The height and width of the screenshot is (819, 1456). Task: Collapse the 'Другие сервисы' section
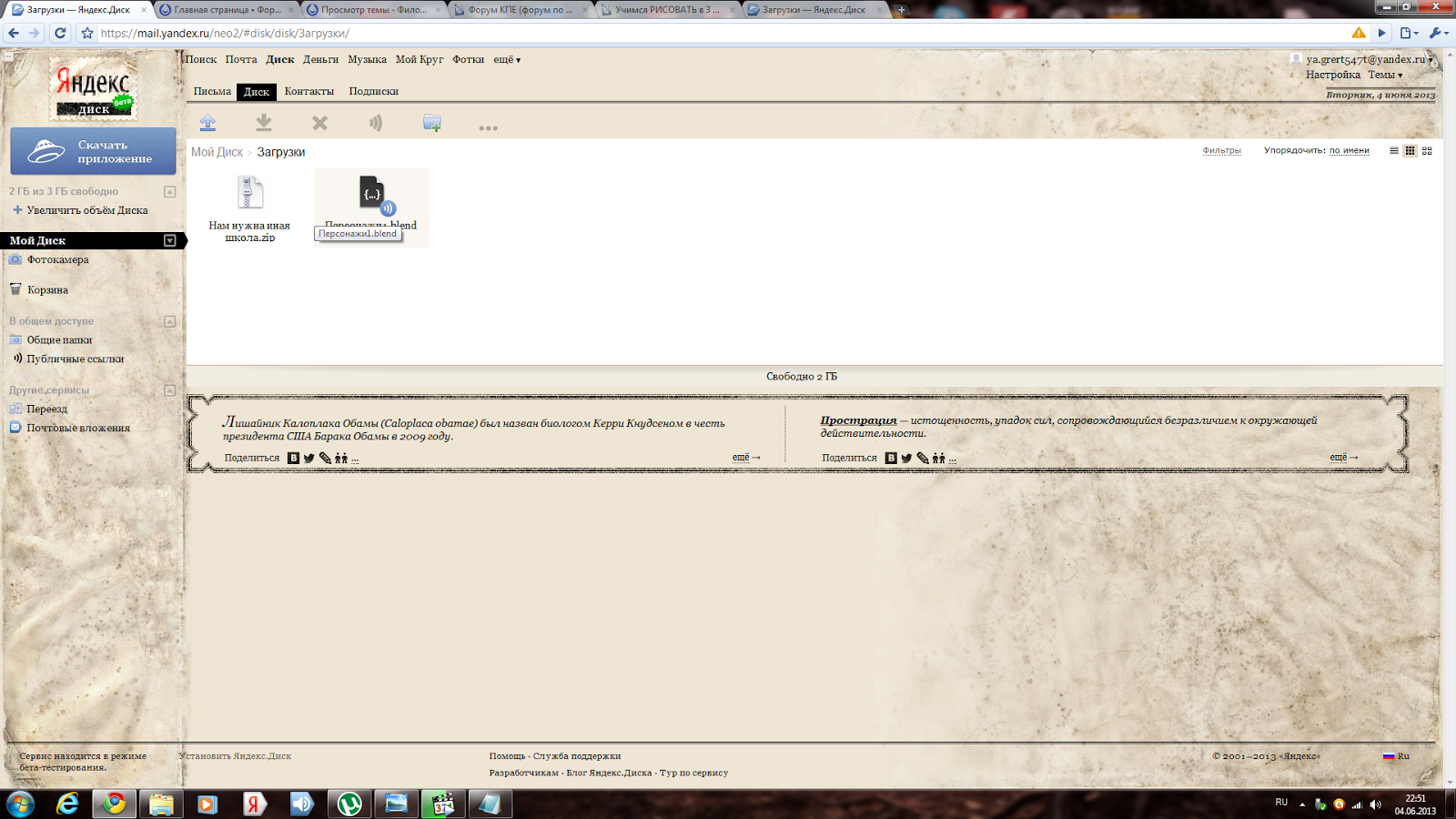[169, 390]
